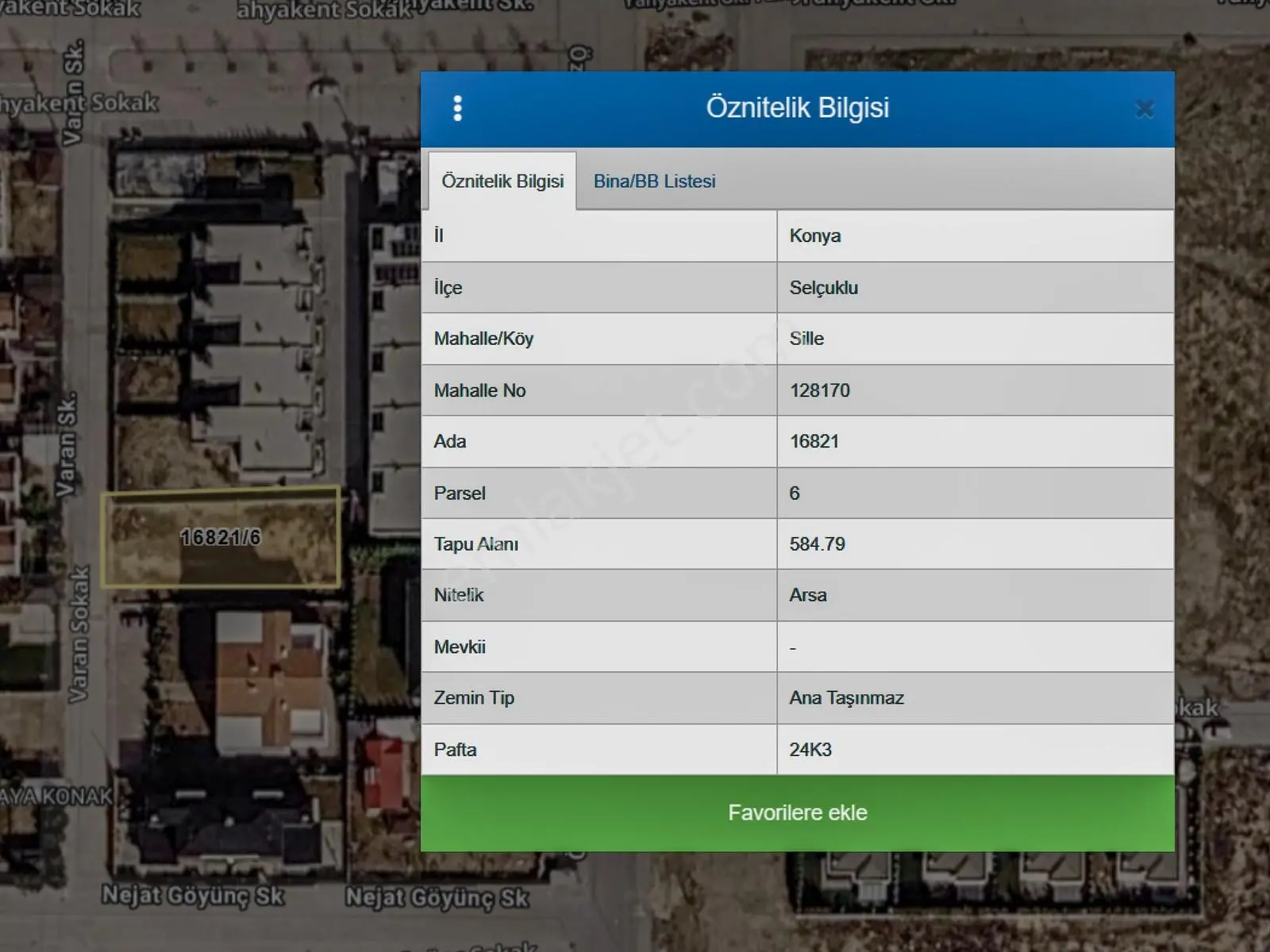Viewport: 1270px width, 952px height.
Task: Close the Öznitelik Bilgisi dialog
Action: tap(1144, 109)
